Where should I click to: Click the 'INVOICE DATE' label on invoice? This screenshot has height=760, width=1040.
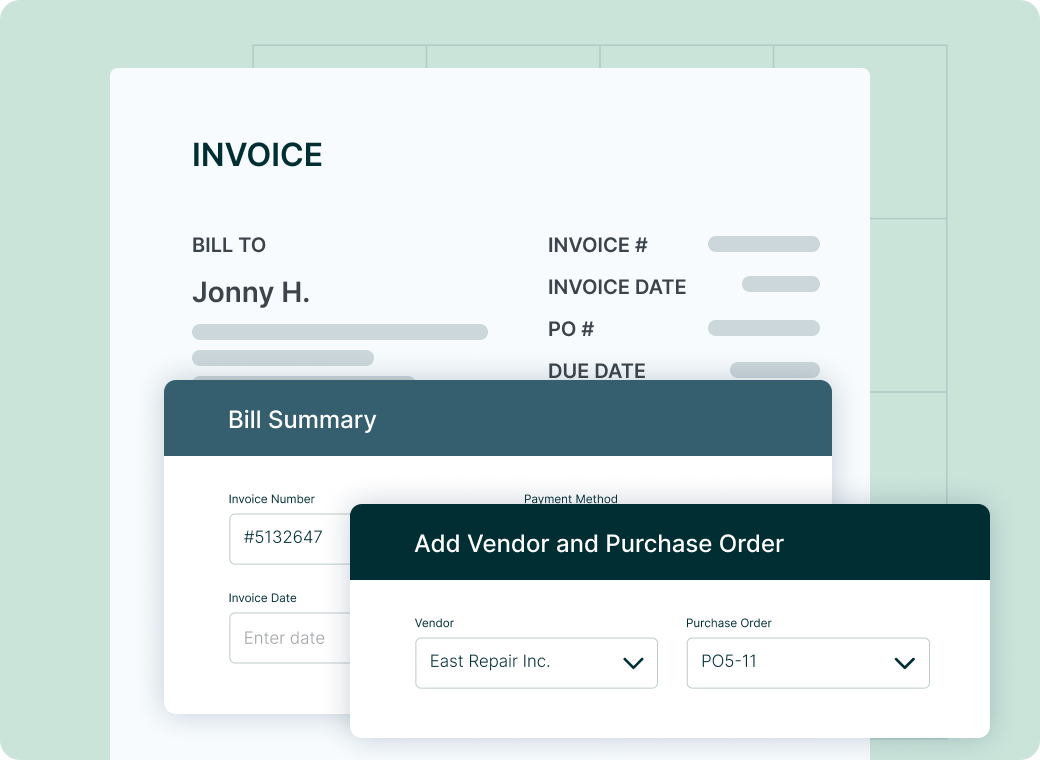(617, 287)
